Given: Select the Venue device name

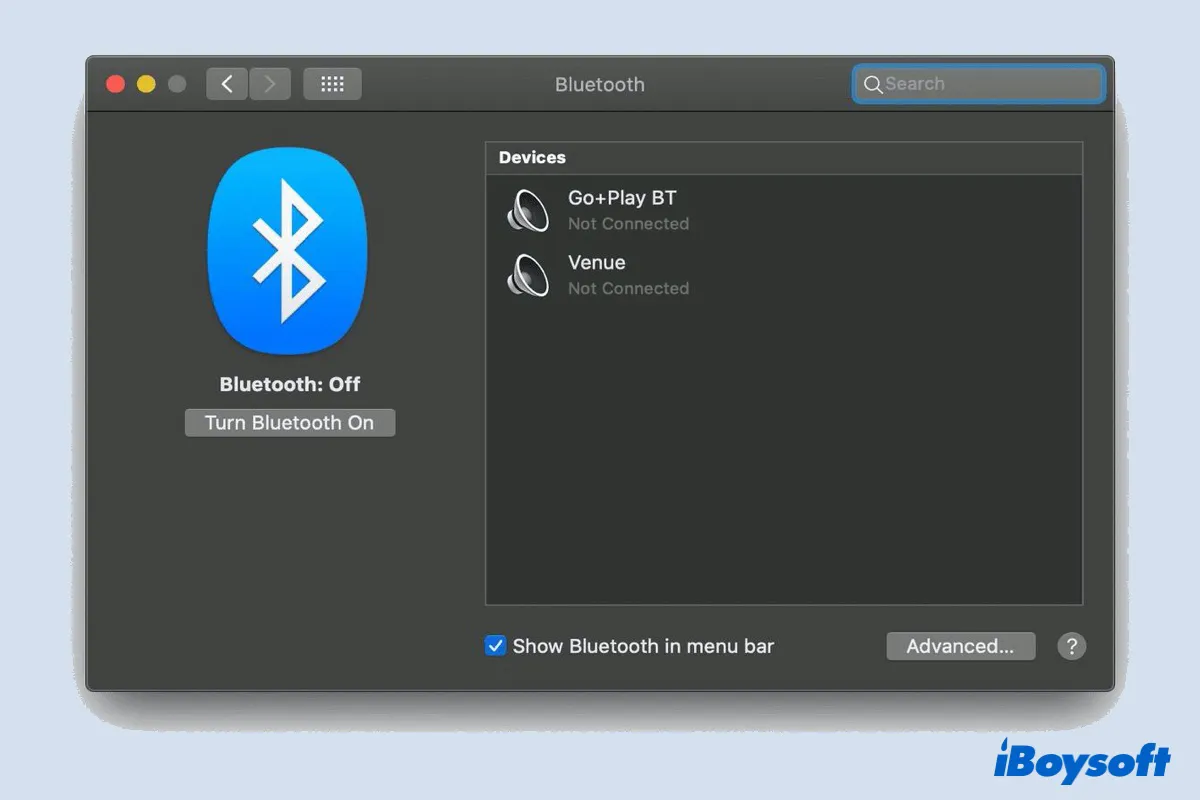Looking at the screenshot, I should point(597,263).
